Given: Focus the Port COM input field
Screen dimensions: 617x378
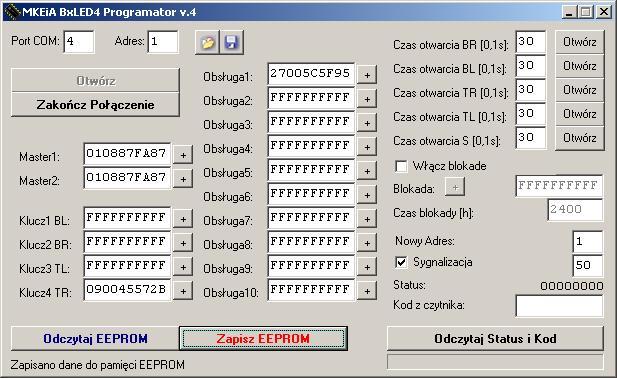Looking at the screenshot, I should [79, 42].
